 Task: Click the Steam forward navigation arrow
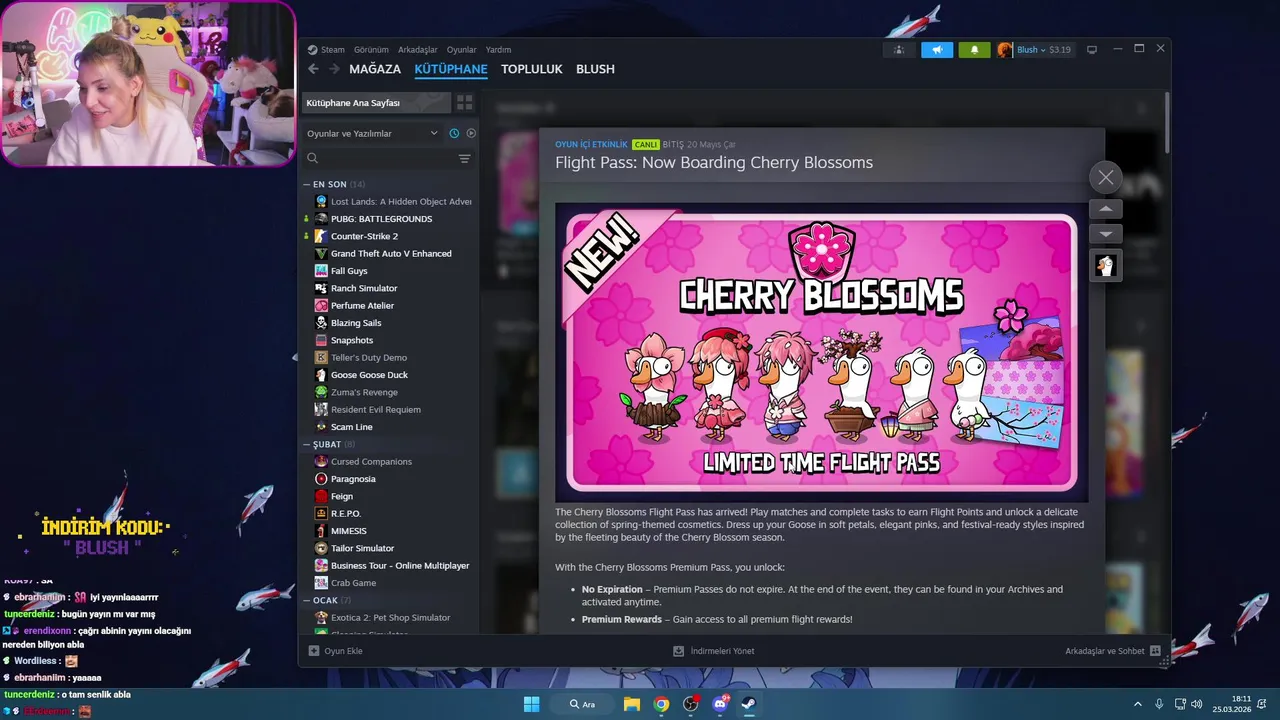334,69
